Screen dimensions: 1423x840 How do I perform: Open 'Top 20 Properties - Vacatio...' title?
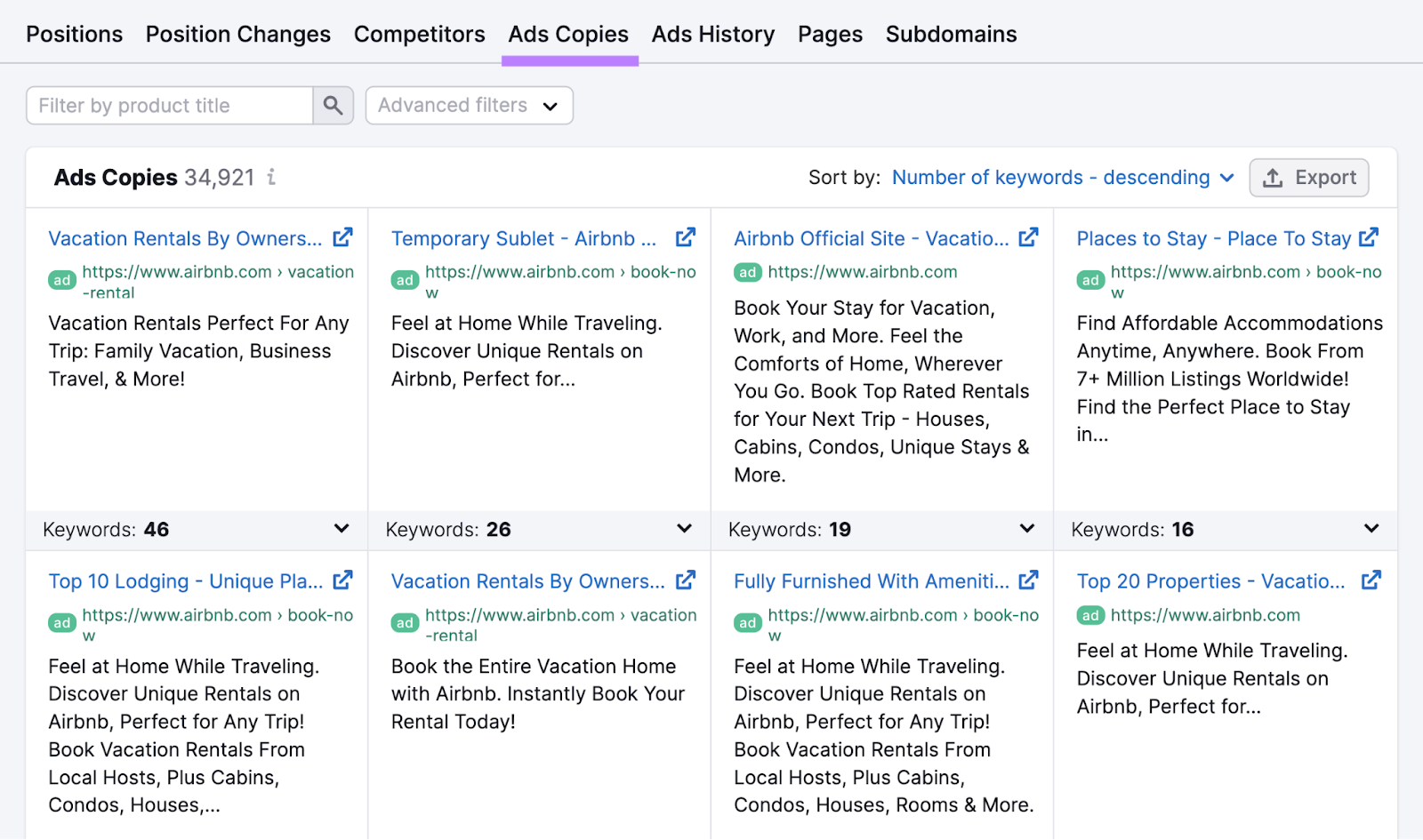tap(1211, 581)
